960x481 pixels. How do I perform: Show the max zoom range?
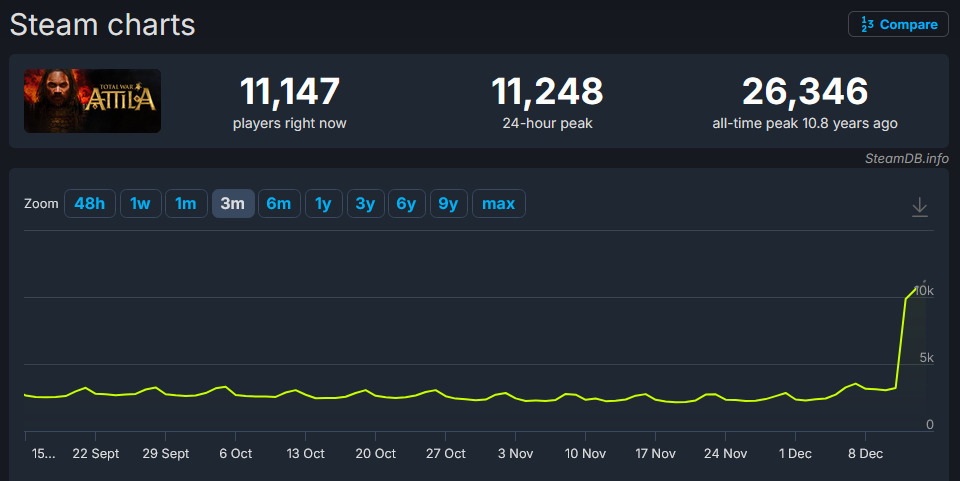click(498, 204)
